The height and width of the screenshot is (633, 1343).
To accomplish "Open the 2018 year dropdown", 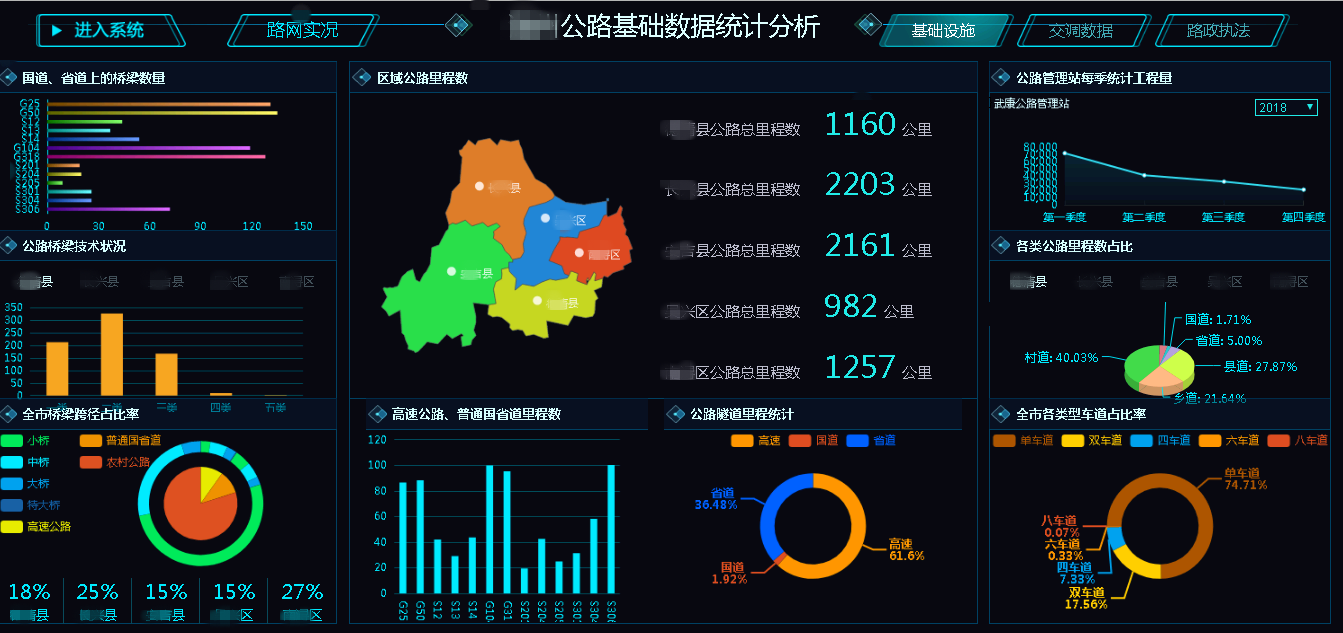I will [1286, 108].
